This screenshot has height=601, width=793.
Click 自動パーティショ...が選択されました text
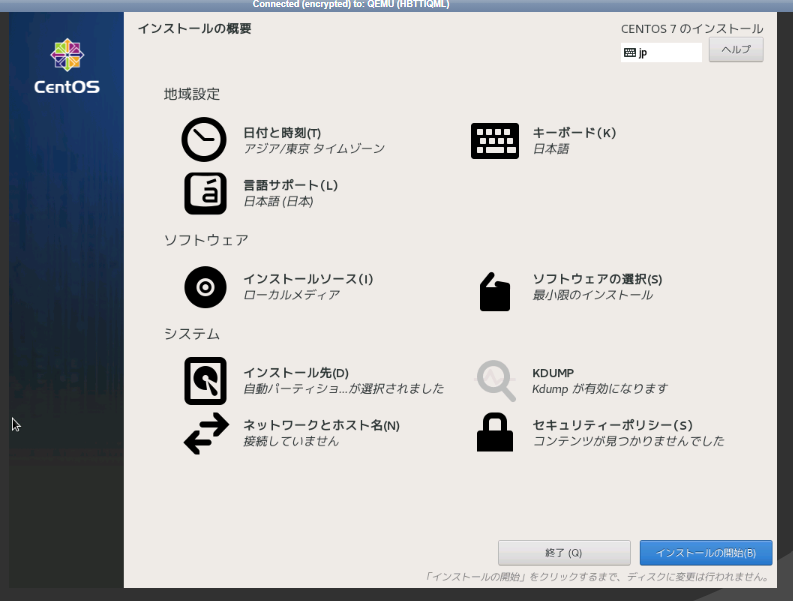pyautogui.click(x=343, y=389)
